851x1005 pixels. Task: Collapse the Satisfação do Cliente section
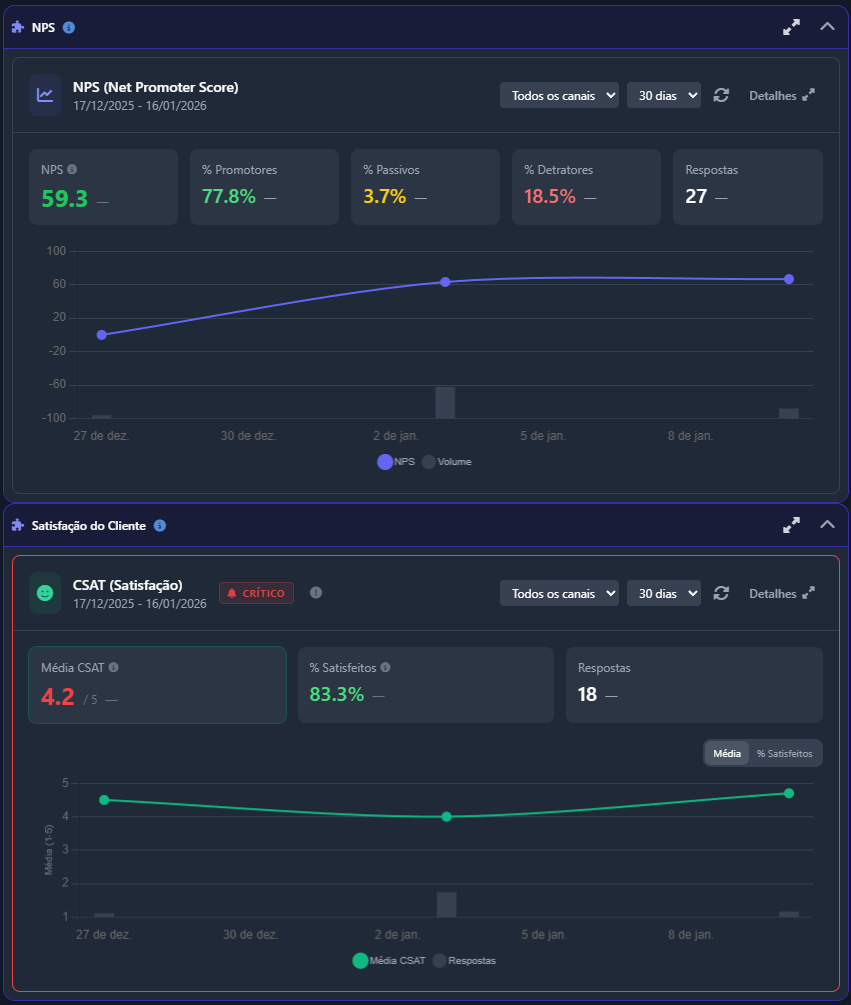point(827,525)
